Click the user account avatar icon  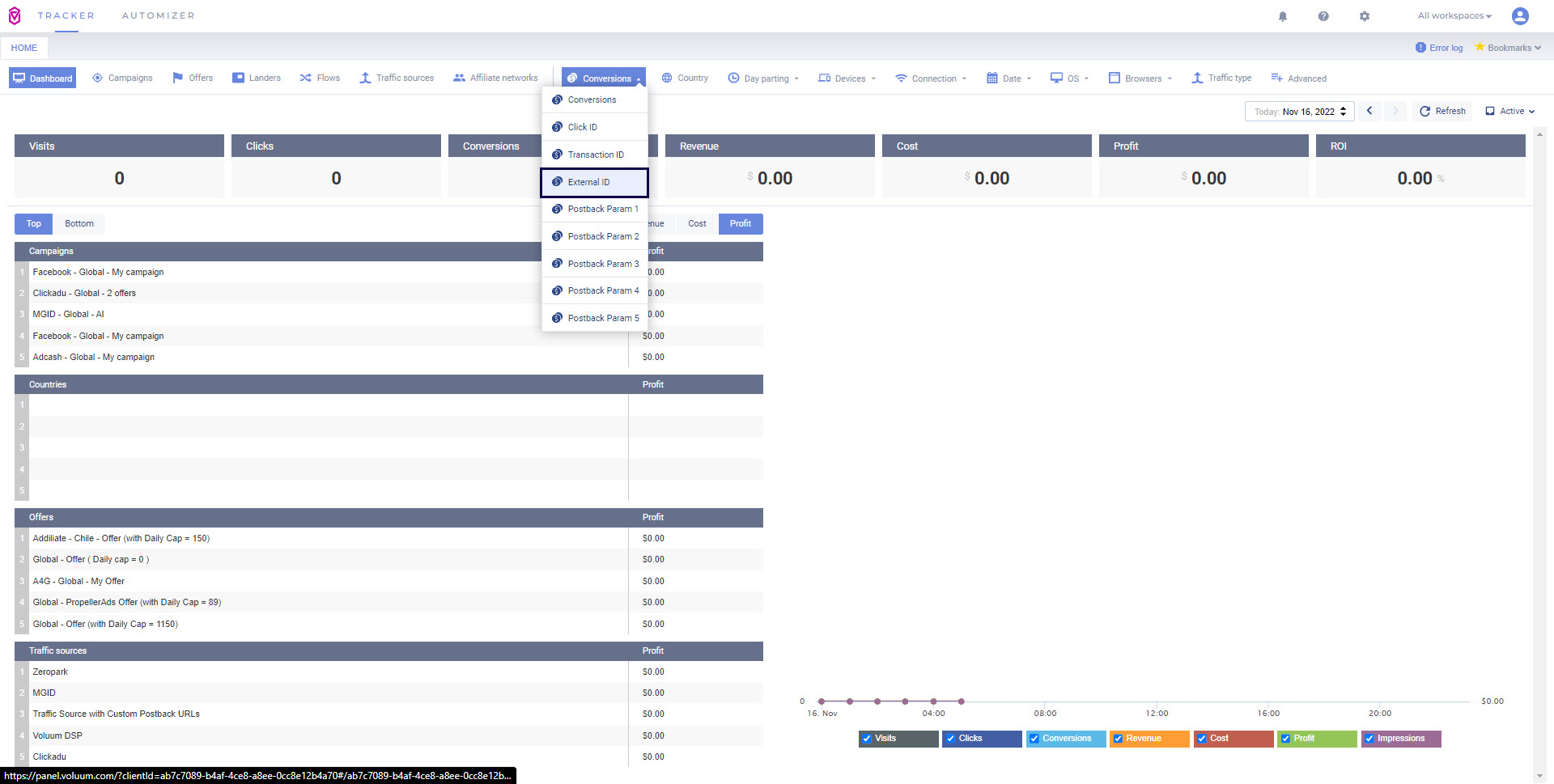click(x=1520, y=16)
